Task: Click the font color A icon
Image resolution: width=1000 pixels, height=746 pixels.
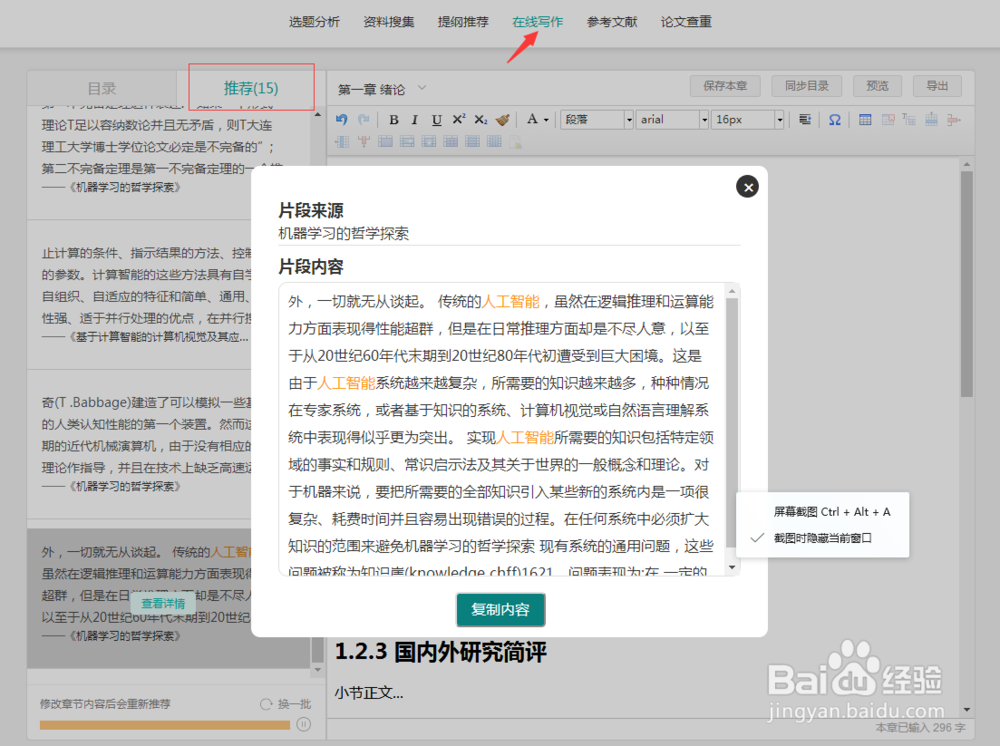Action: pyautogui.click(x=533, y=119)
